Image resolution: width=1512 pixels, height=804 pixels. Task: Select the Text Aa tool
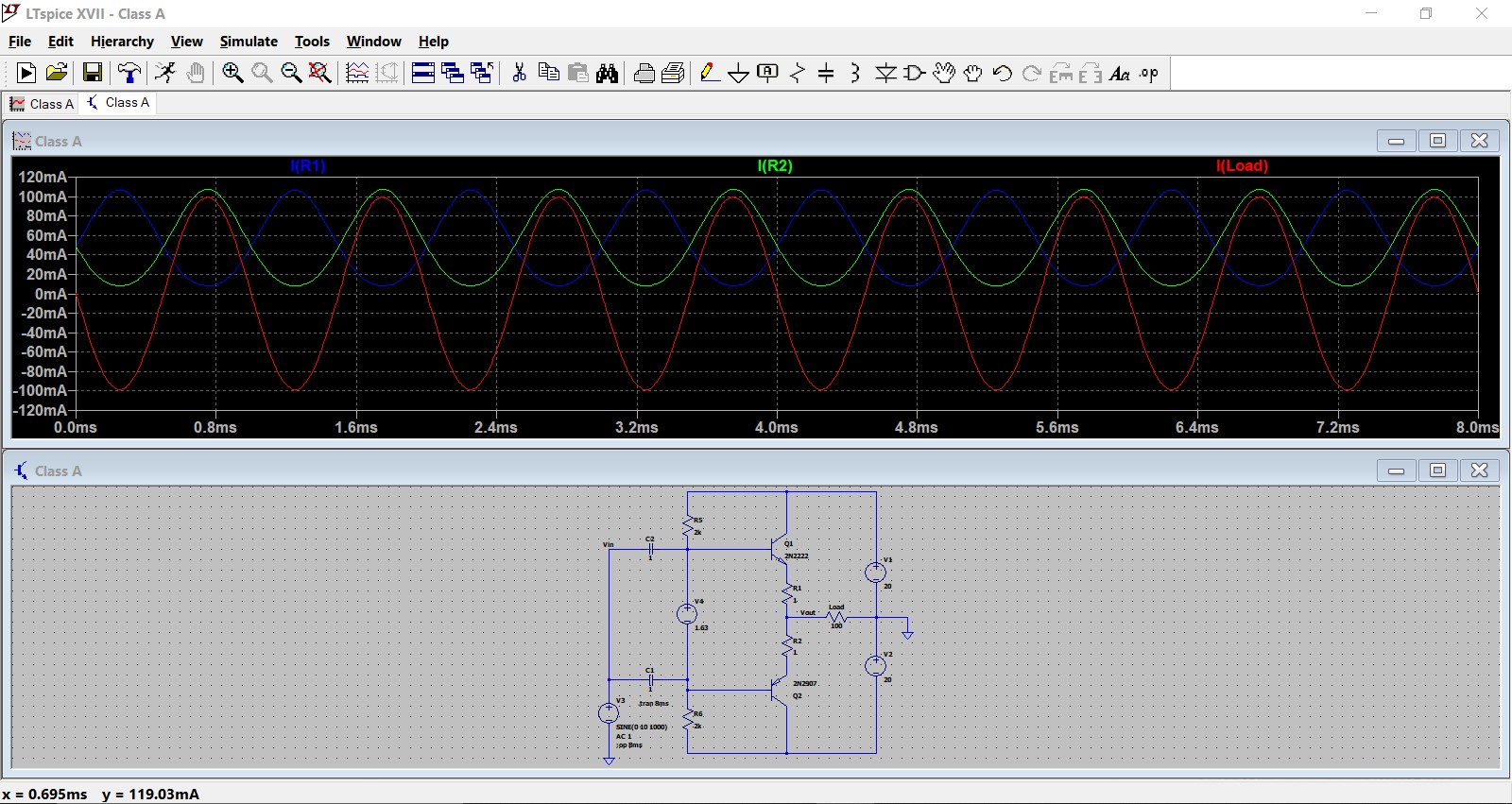coord(1120,73)
